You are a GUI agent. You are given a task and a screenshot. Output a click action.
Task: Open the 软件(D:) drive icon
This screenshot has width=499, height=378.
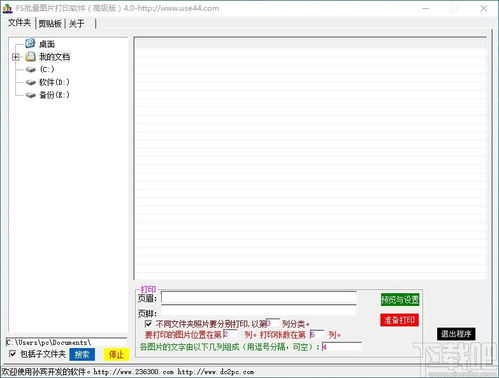point(30,82)
